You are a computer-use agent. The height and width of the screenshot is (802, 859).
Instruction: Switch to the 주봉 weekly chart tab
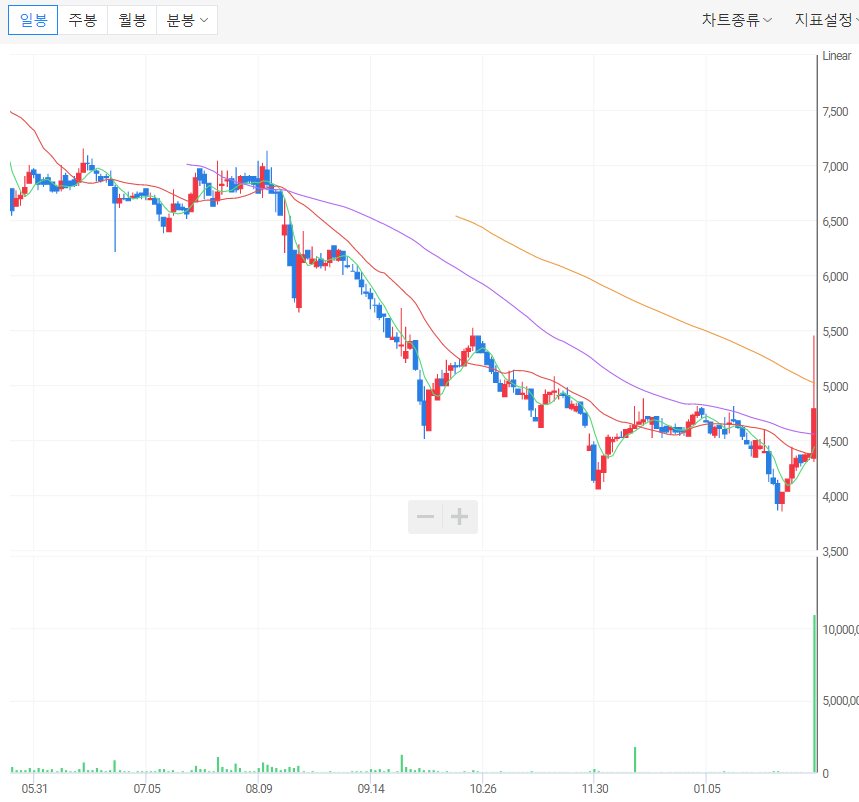click(x=83, y=20)
